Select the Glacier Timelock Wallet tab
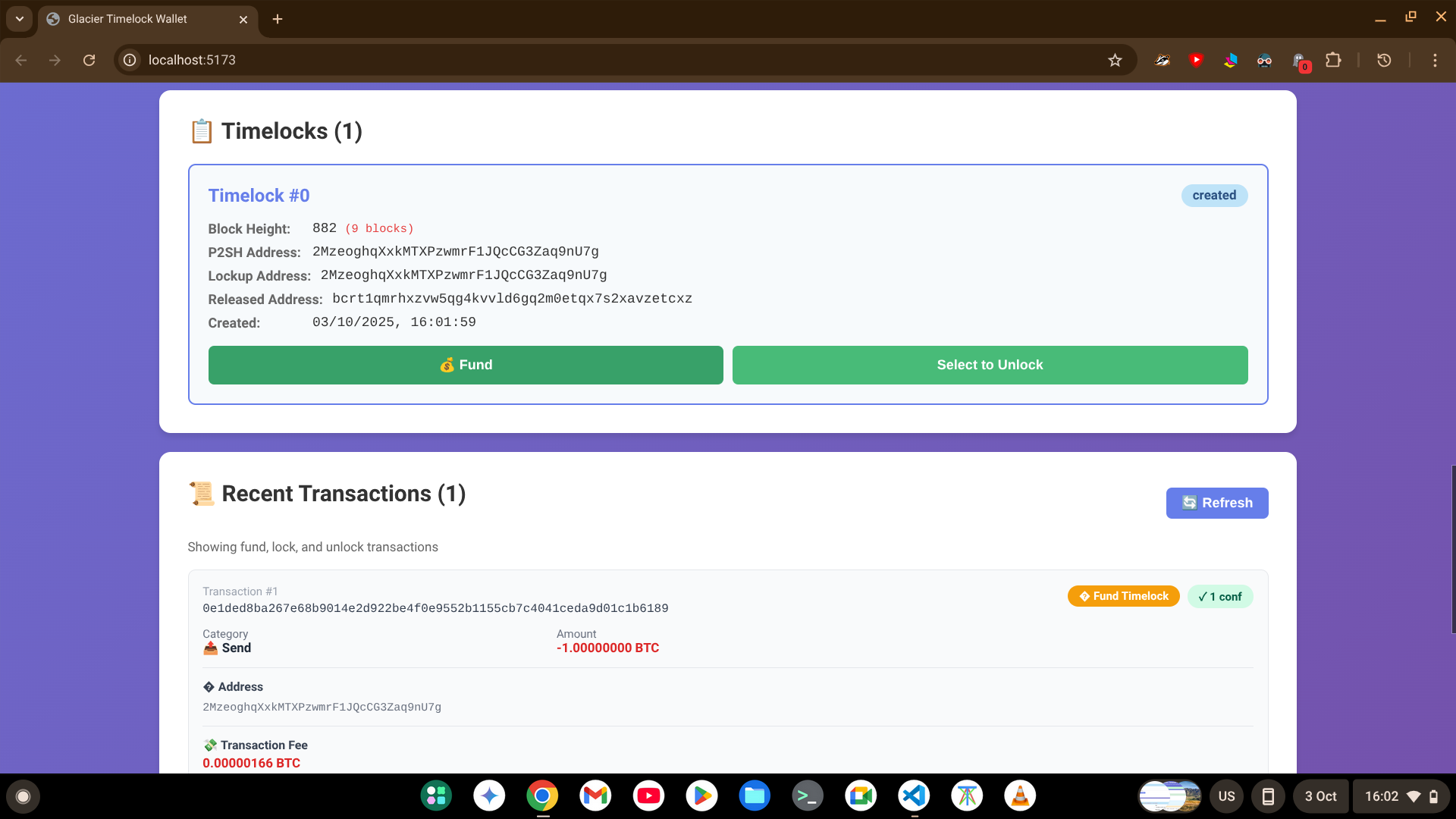1456x819 pixels. pos(127,19)
